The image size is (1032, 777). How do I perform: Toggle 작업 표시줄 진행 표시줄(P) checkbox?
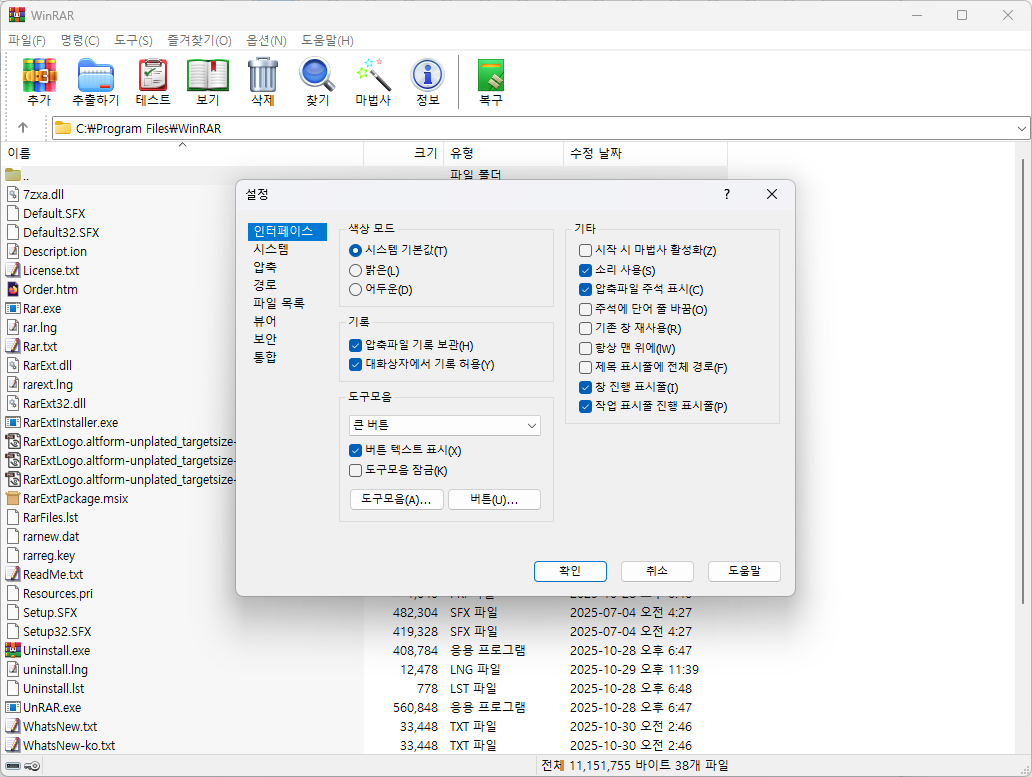pyautogui.click(x=585, y=407)
